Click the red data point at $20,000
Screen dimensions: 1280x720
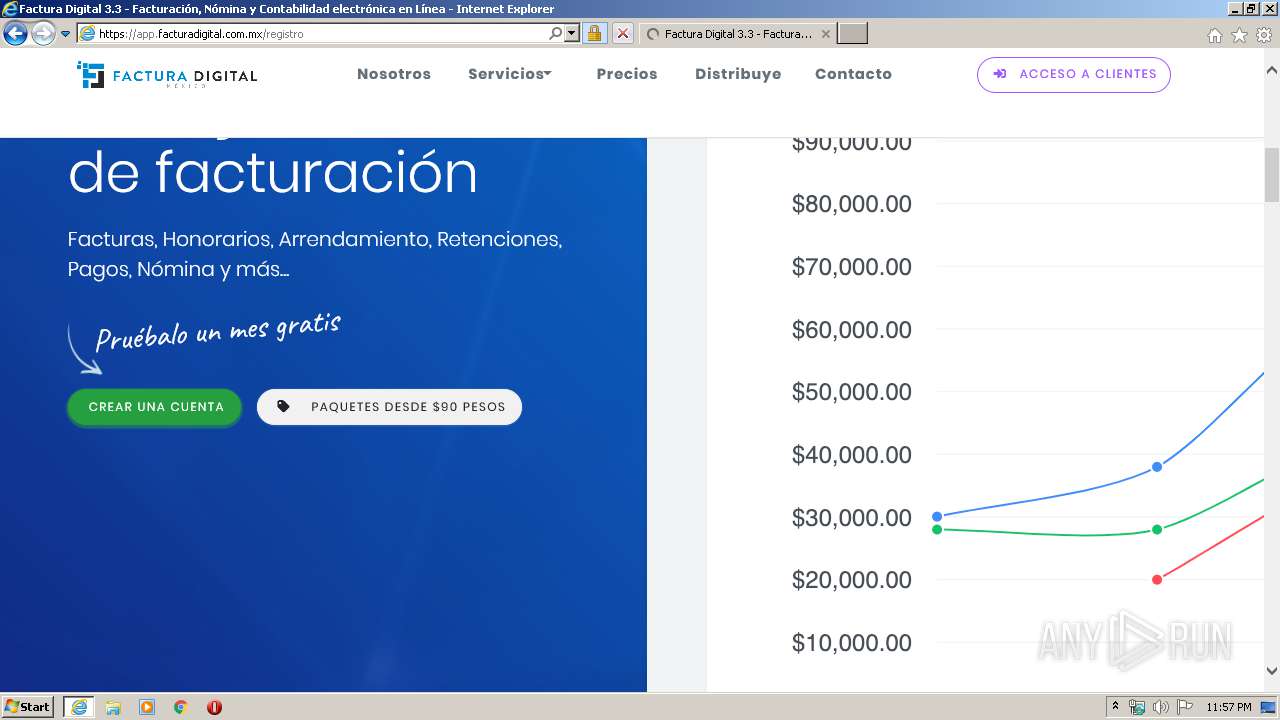[1157, 580]
